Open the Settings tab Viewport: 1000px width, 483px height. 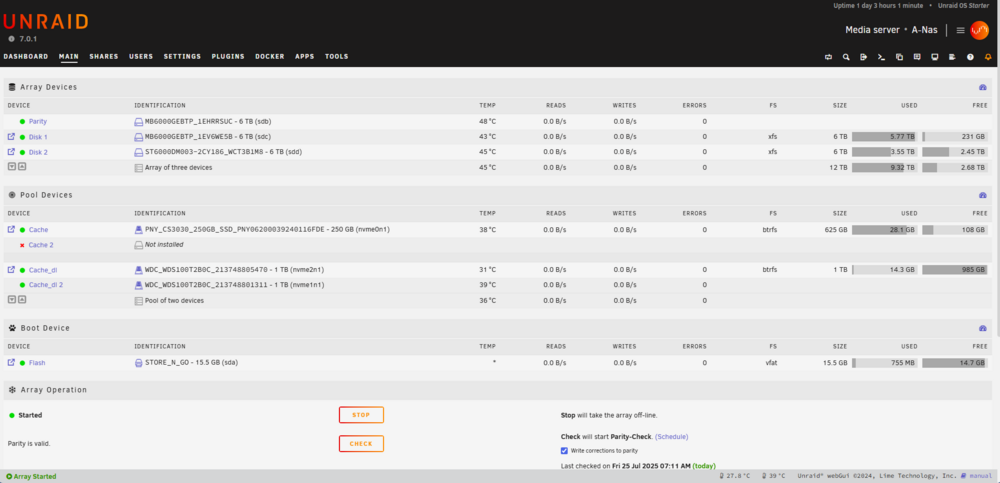(x=182, y=57)
